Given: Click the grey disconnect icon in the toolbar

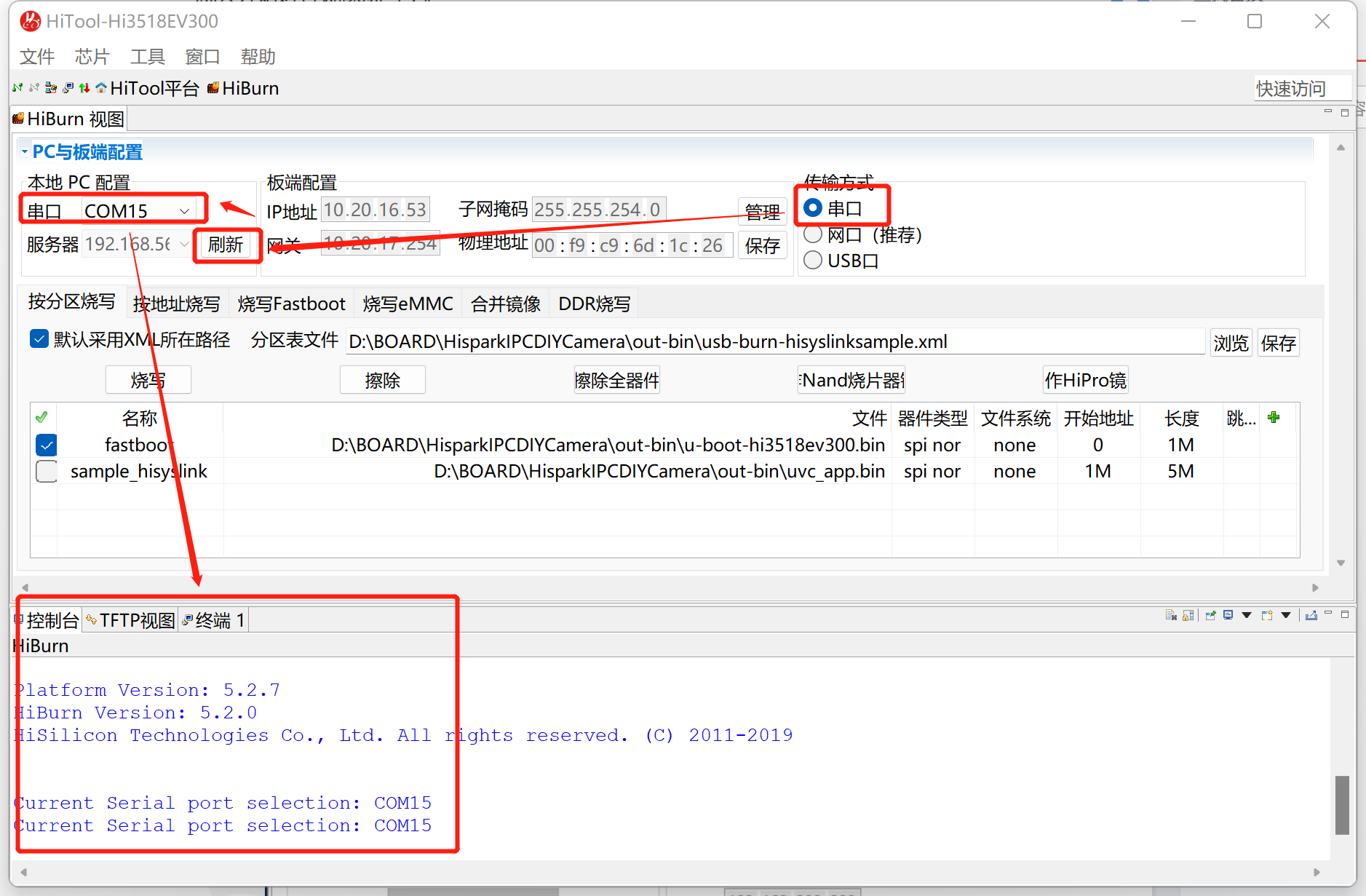Looking at the screenshot, I should (x=34, y=88).
